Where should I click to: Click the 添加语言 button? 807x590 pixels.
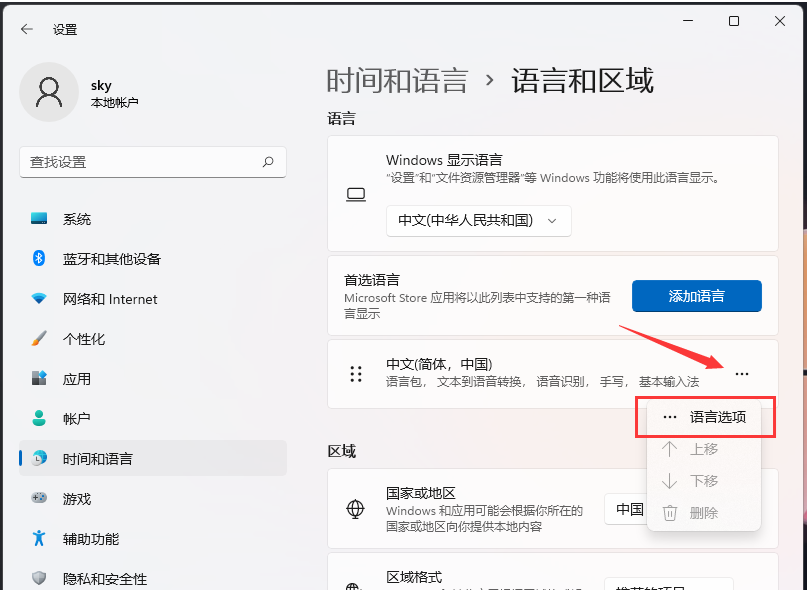tap(696, 296)
